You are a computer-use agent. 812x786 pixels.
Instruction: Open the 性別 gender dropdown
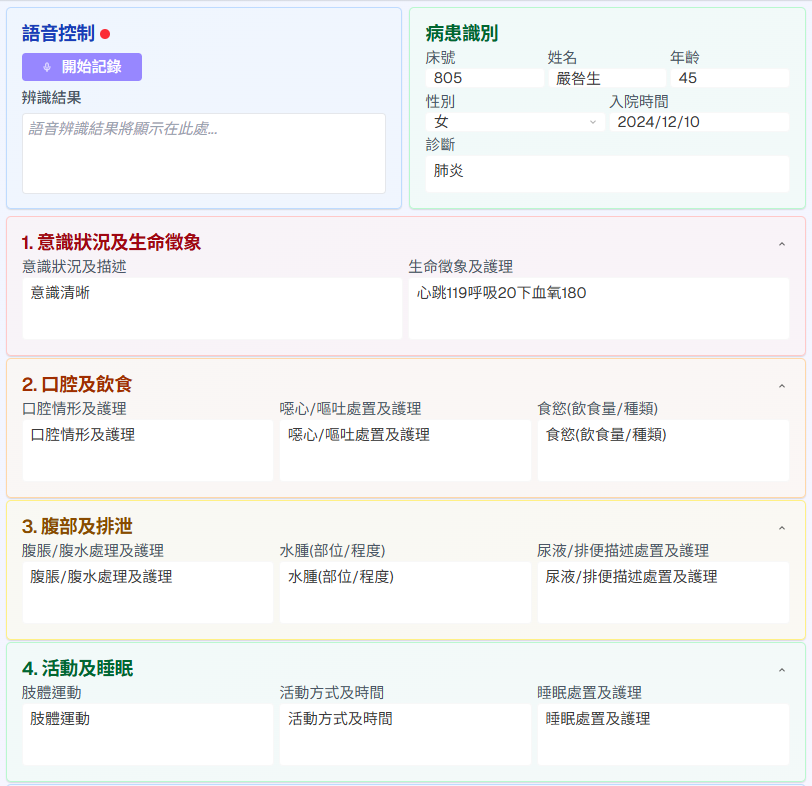coord(516,121)
